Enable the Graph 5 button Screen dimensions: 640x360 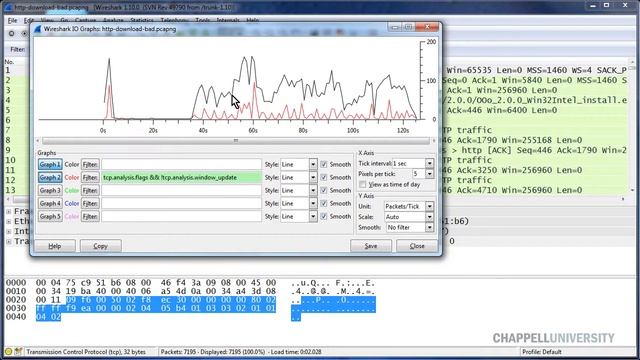click(x=50, y=216)
